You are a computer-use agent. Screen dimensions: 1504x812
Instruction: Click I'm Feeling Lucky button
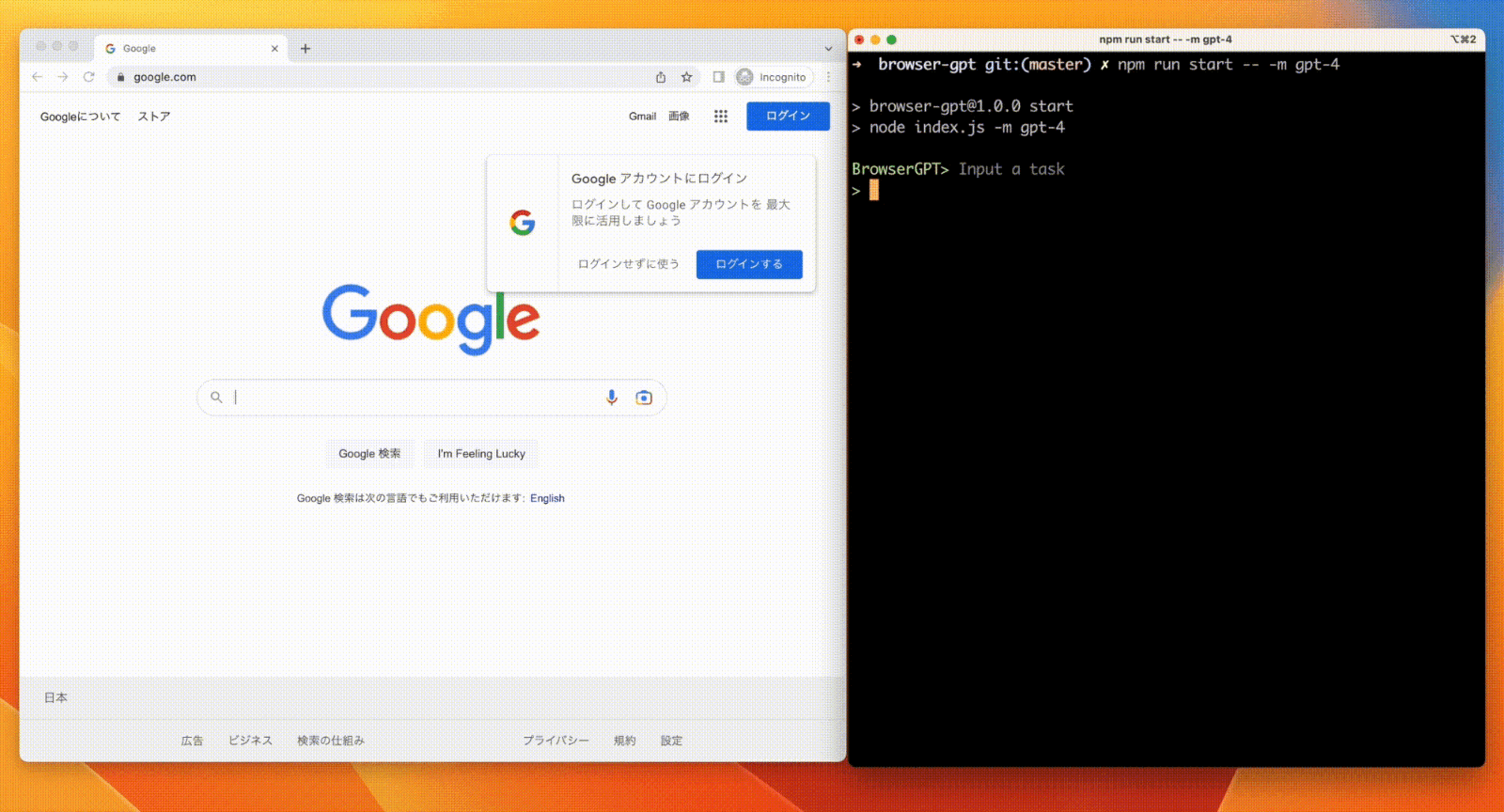(481, 453)
